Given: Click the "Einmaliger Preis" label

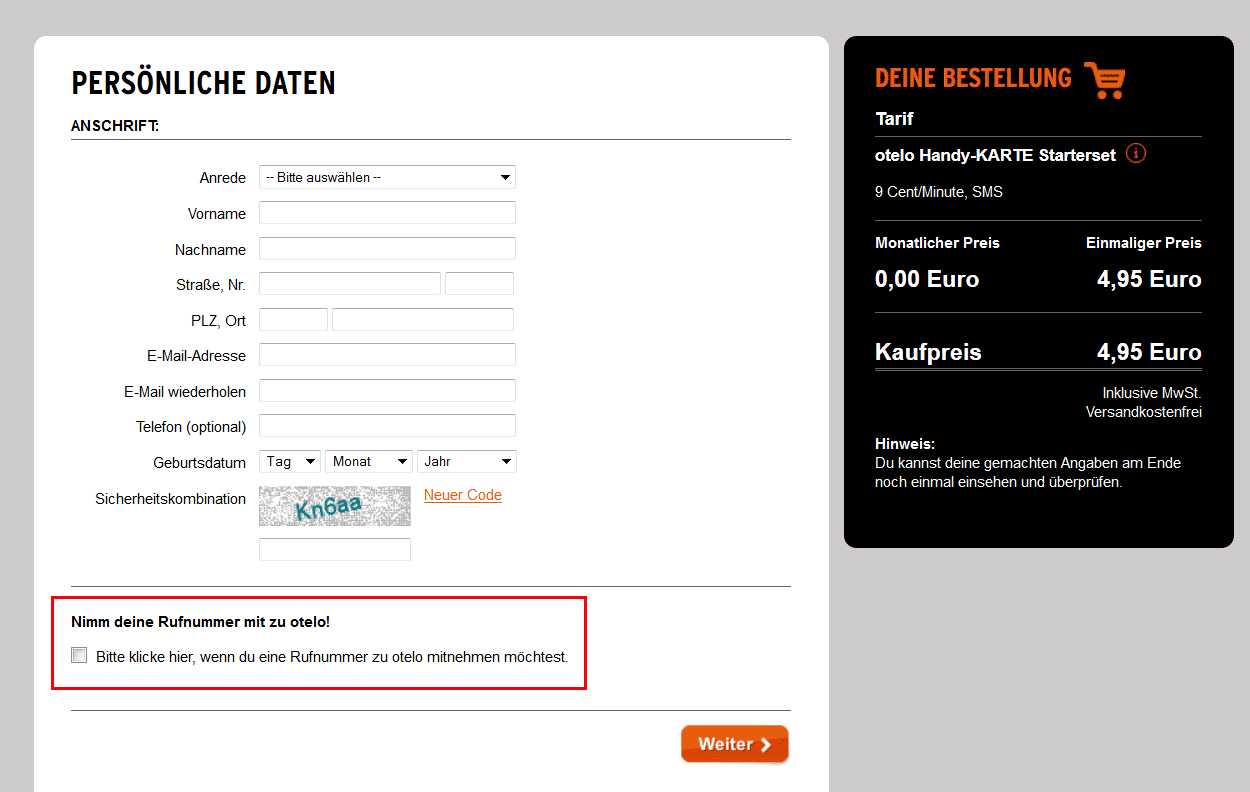Looking at the screenshot, I should [1144, 243].
